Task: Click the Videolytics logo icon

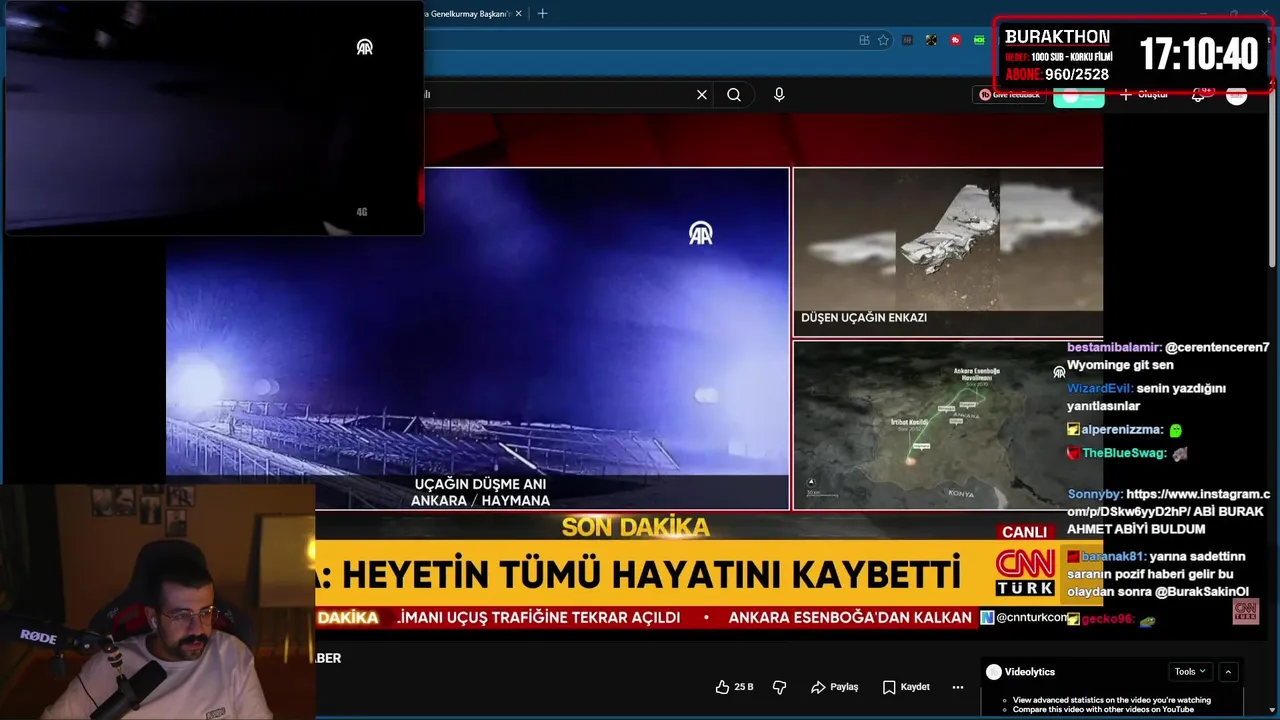Action: (x=993, y=672)
